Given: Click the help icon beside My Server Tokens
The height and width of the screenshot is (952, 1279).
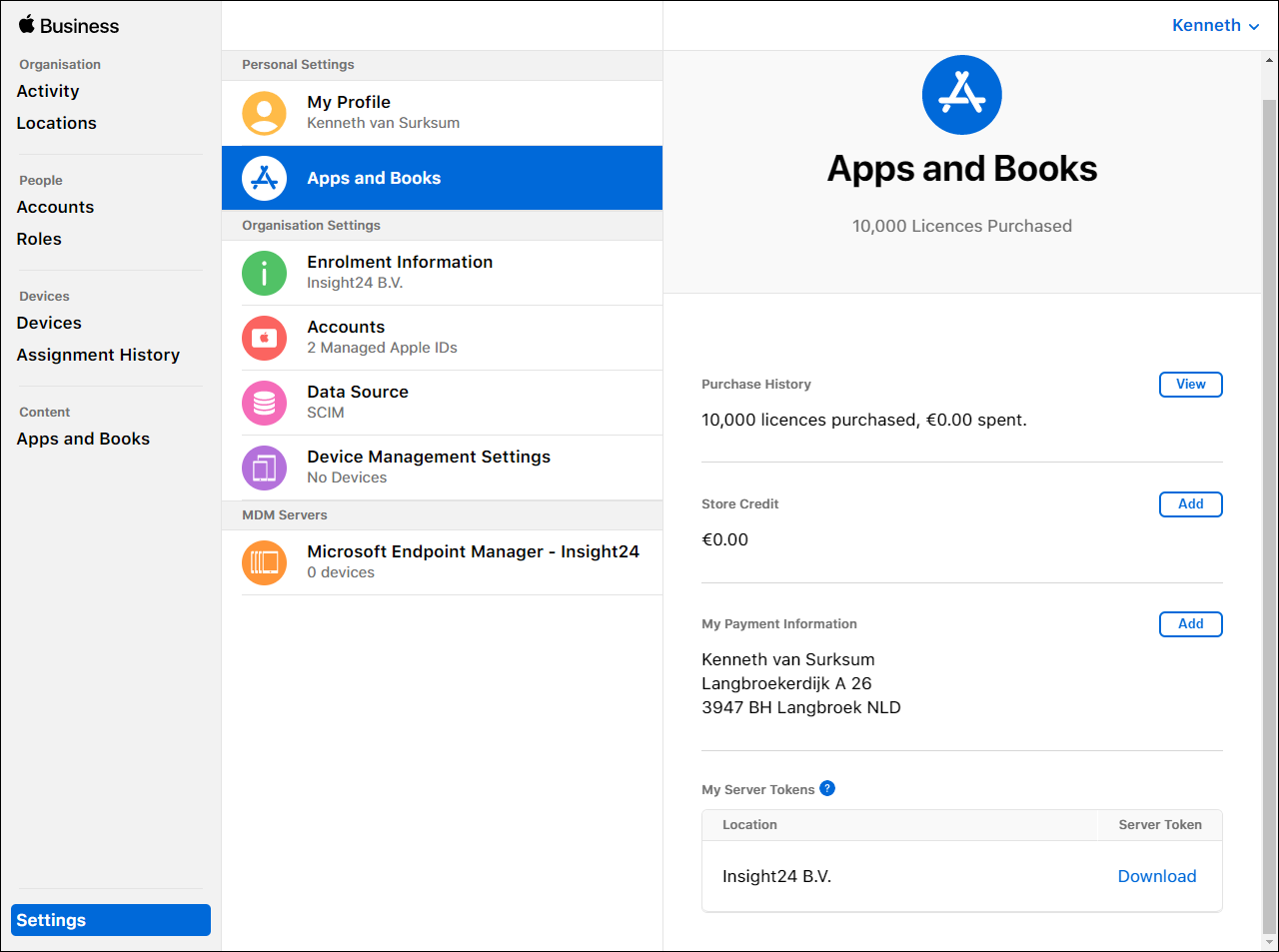Looking at the screenshot, I should 827,788.
